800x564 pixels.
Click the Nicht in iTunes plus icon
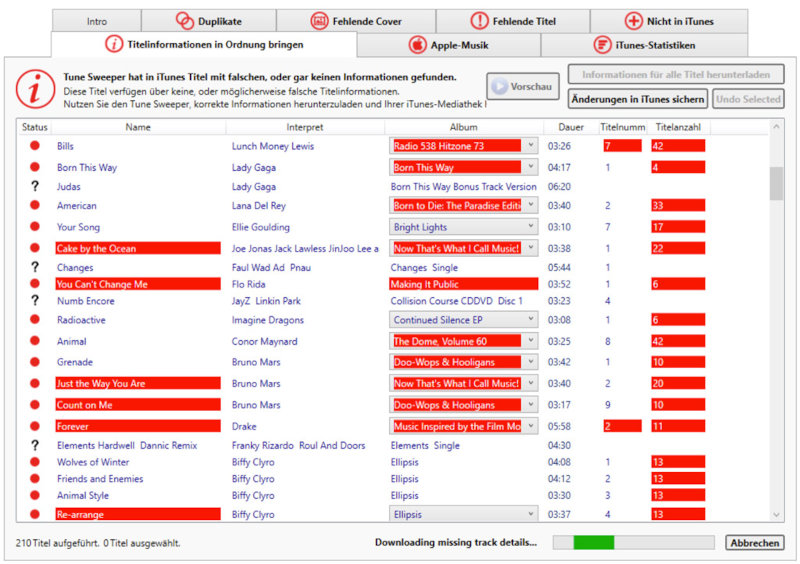coord(633,21)
